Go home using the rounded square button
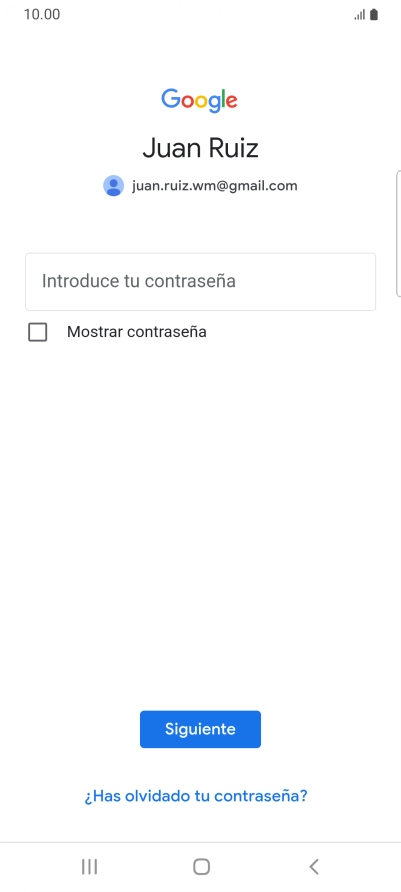The height and width of the screenshot is (892, 401). 201,866
